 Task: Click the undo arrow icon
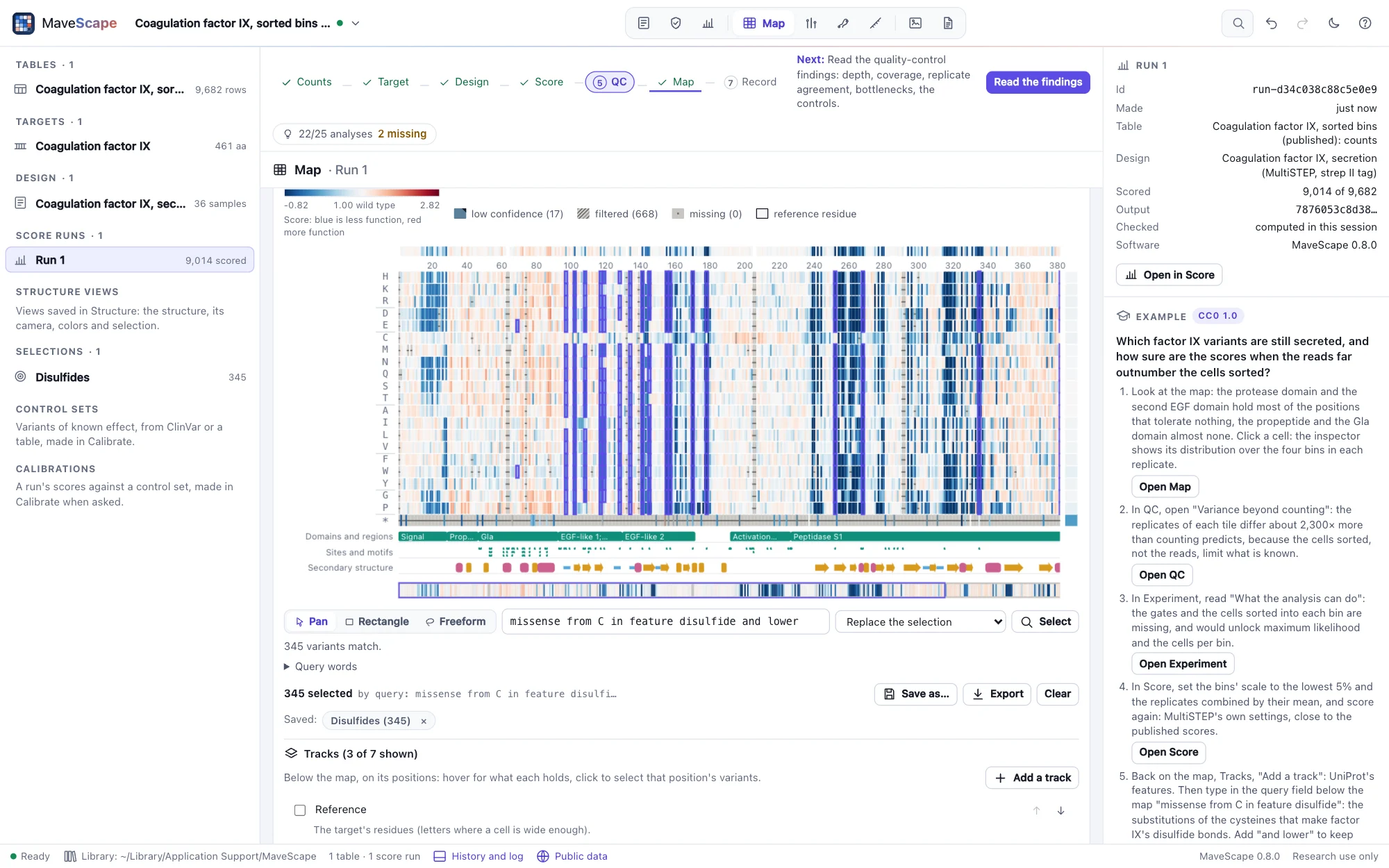[1271, 23]
